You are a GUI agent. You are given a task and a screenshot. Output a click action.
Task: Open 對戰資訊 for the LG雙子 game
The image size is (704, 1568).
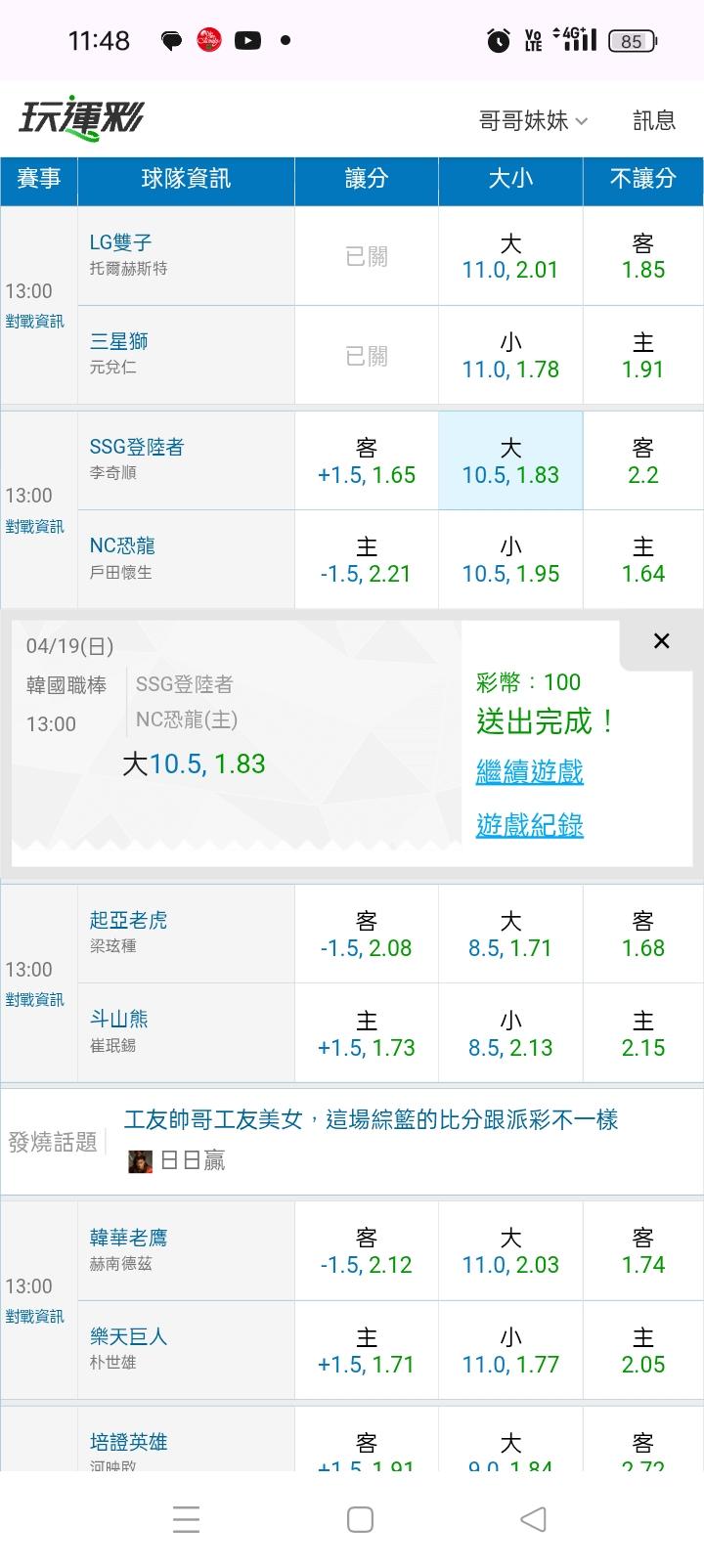pos(35,322)
